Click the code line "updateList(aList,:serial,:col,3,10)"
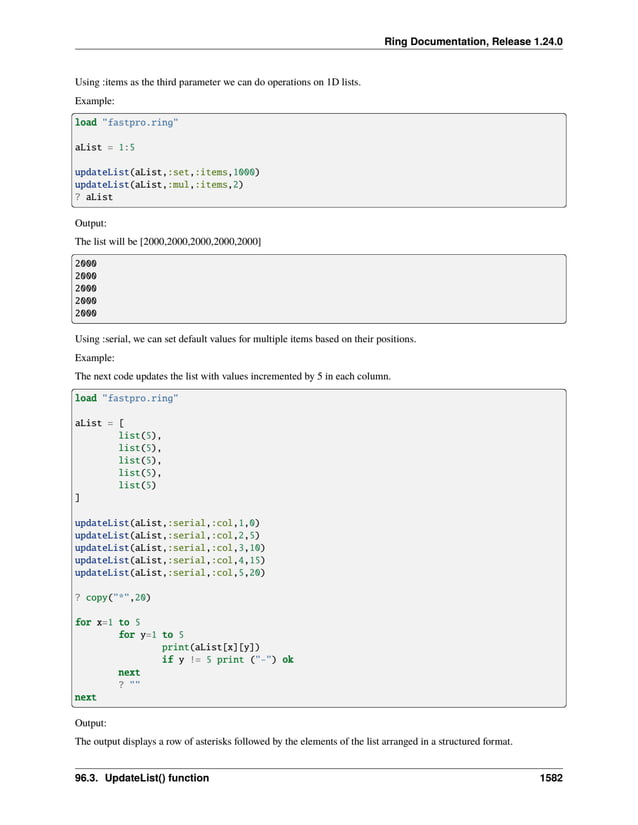The image size is (638, 825). pyautogui.click(x=170, y=548)
